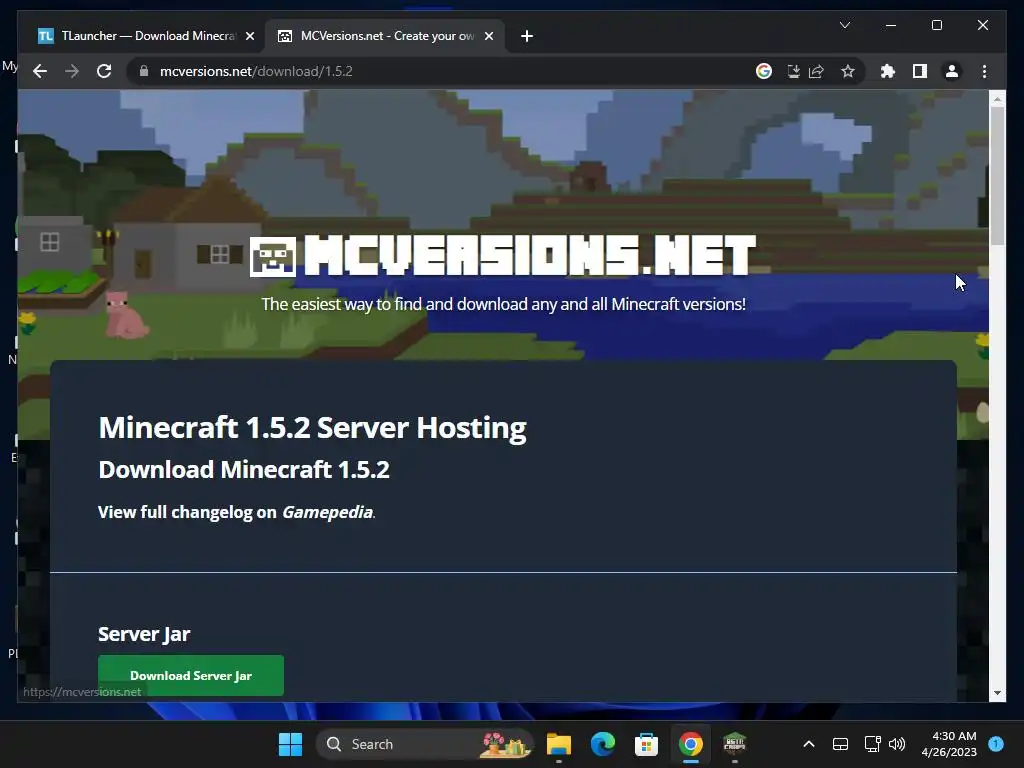This screenshot has height=768, width=1024.
Task: Toggle the Chrome side panel
Action: point(920,71)
